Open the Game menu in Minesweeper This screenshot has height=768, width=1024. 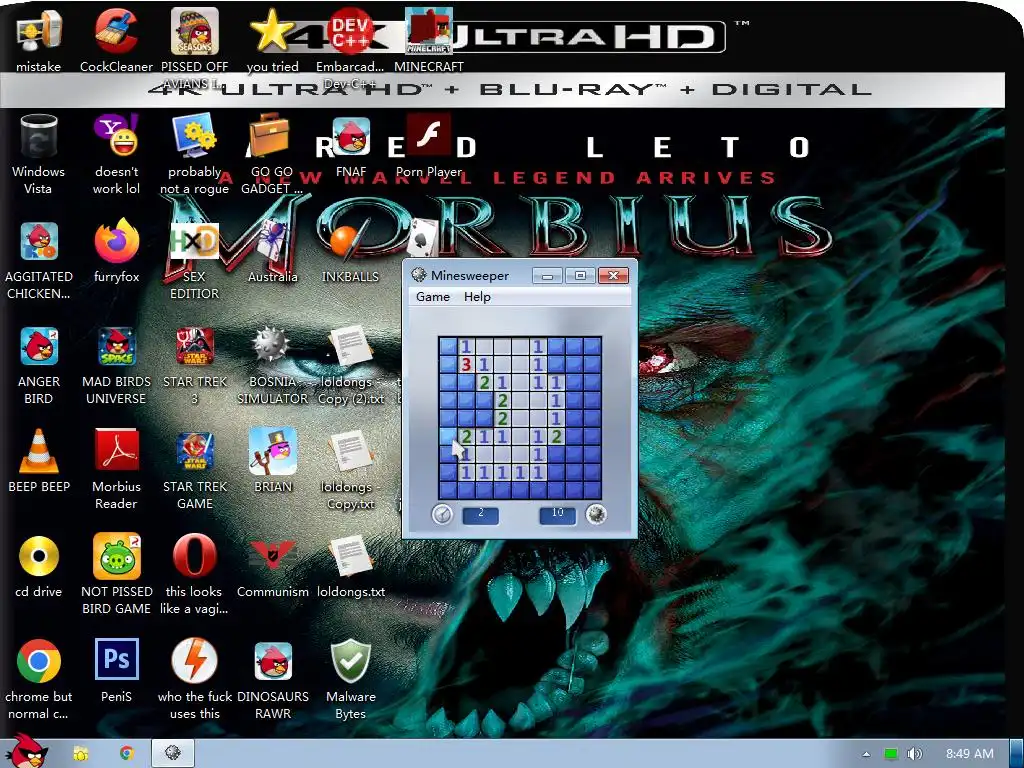coord(433,296)
